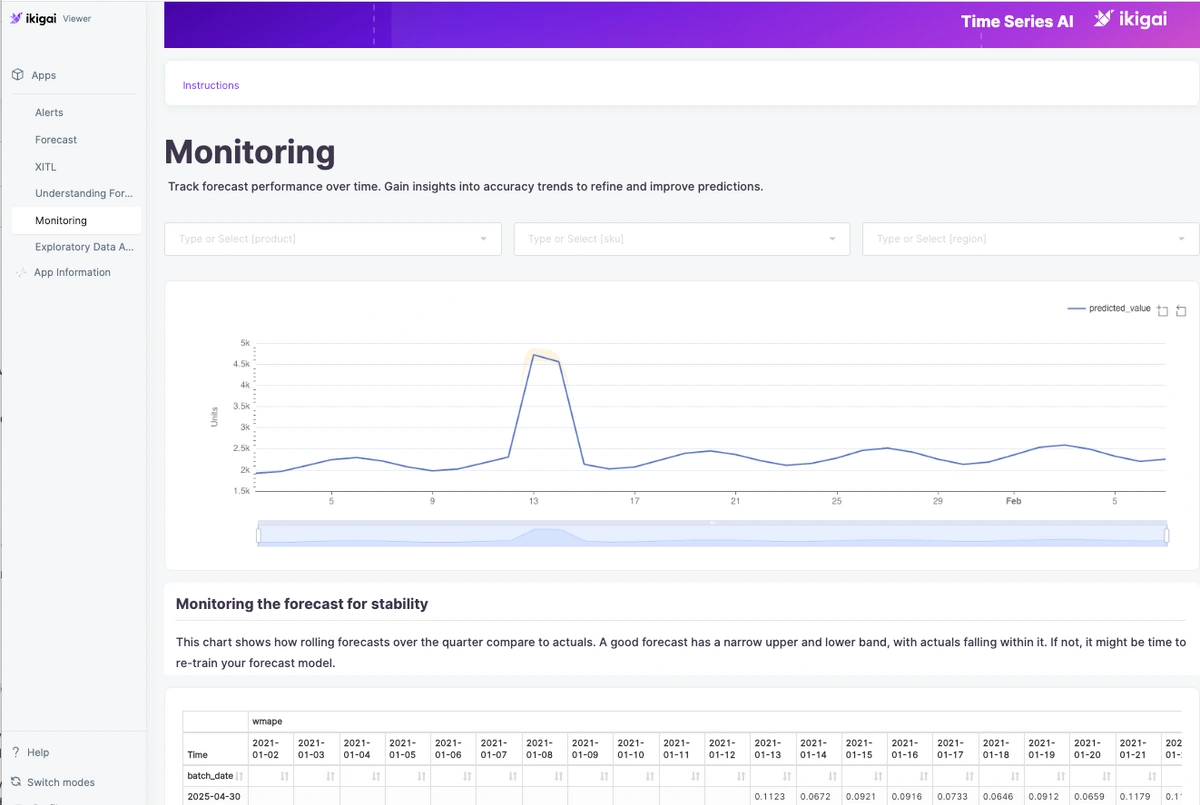Click the left handle of the chart range slider
The height and width of the screenshot is (805, 1200).
point(258,535)
